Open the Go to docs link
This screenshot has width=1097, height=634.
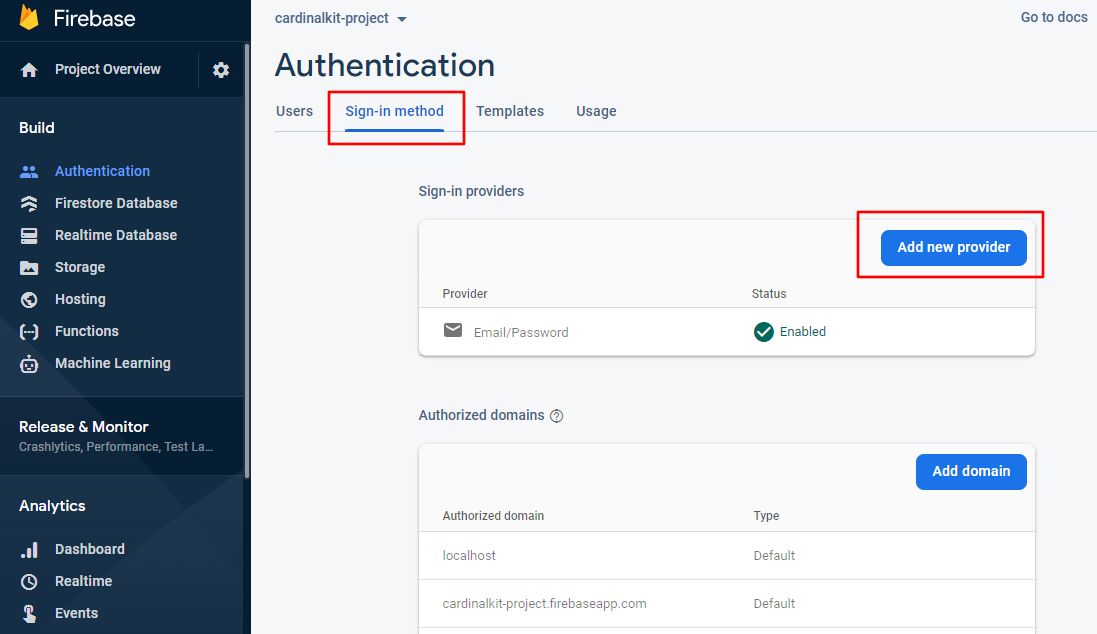tap(1053, 17)
